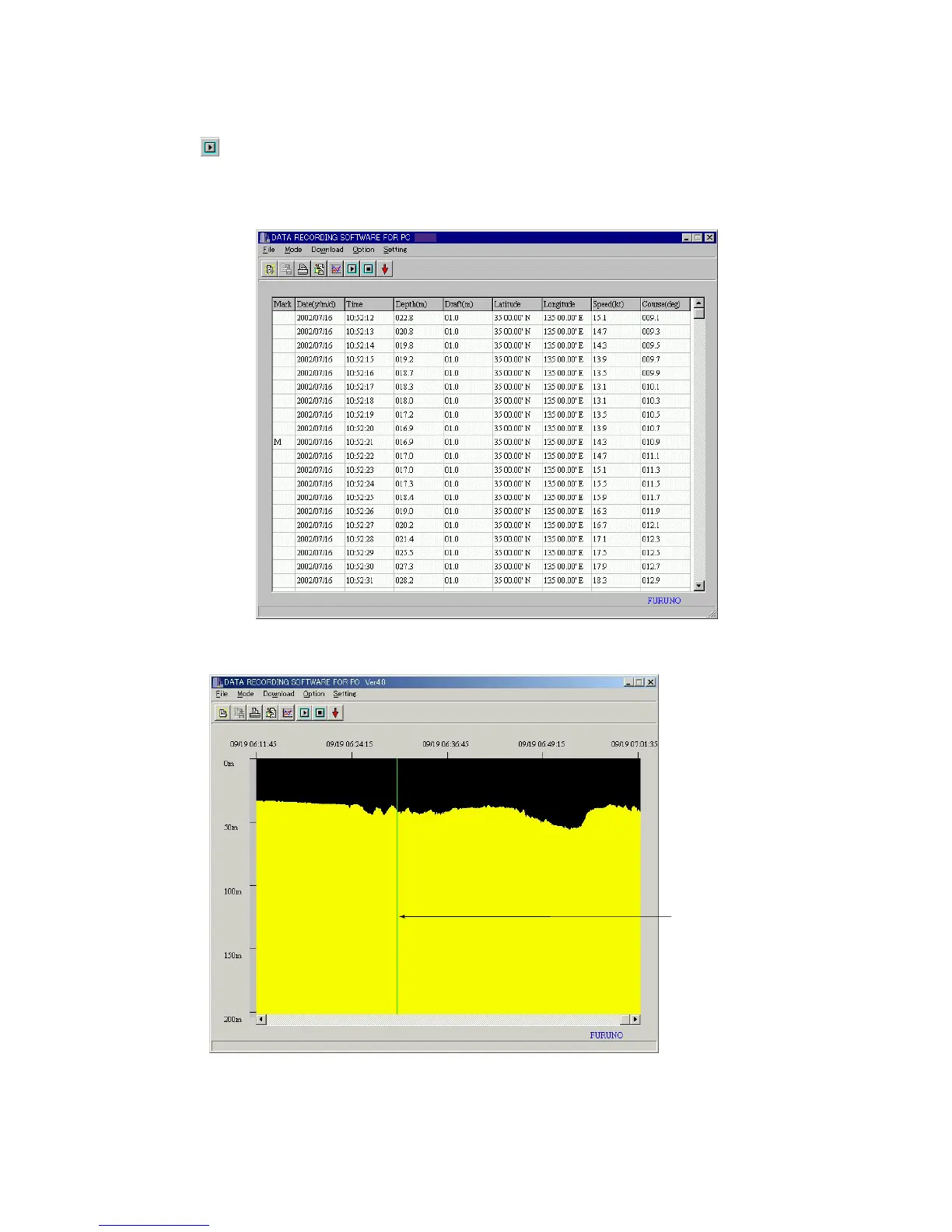The width and height of the screenshot is (952, 1232).
Task: Click grayed copy icon in Ver4.0 graph window
Action: coord(239,712)
